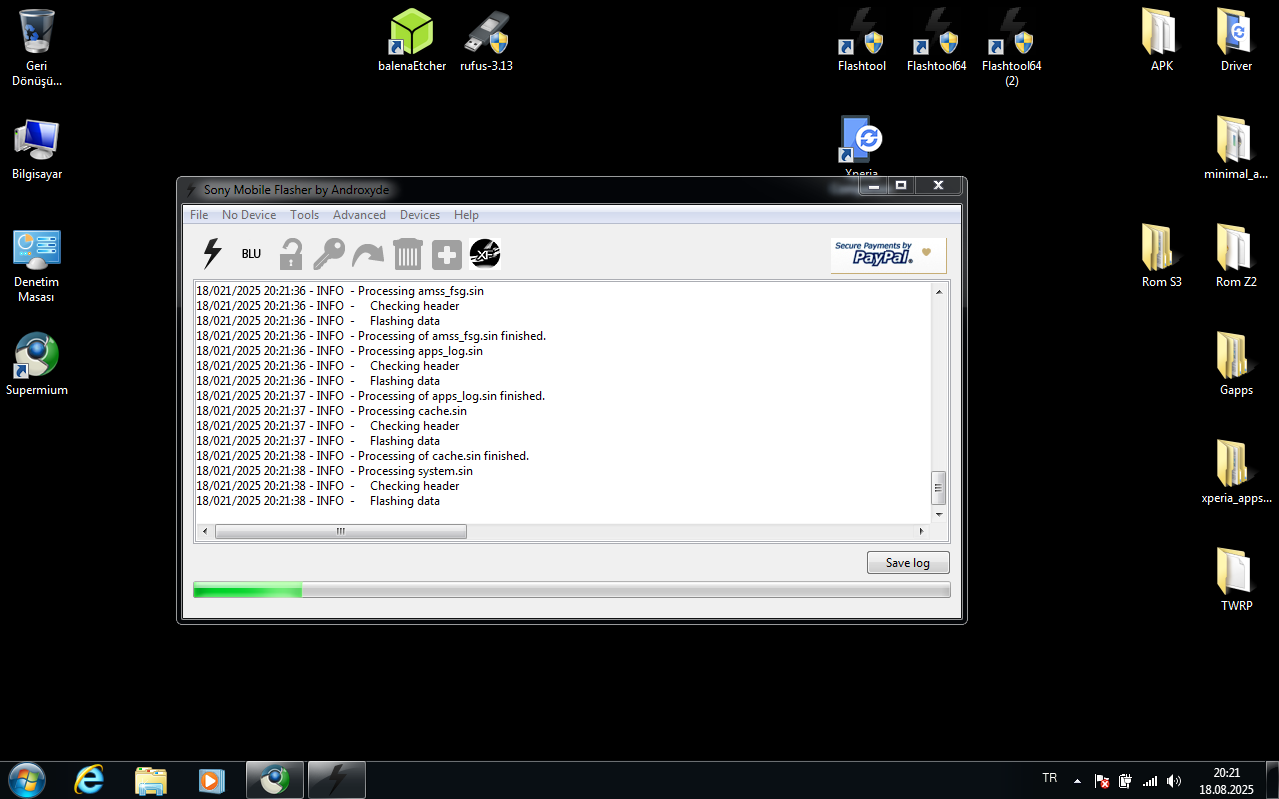Open Windows Explorer from taskbar
The height and width of the screenshot is (799, 1279).
coord(151,780)
